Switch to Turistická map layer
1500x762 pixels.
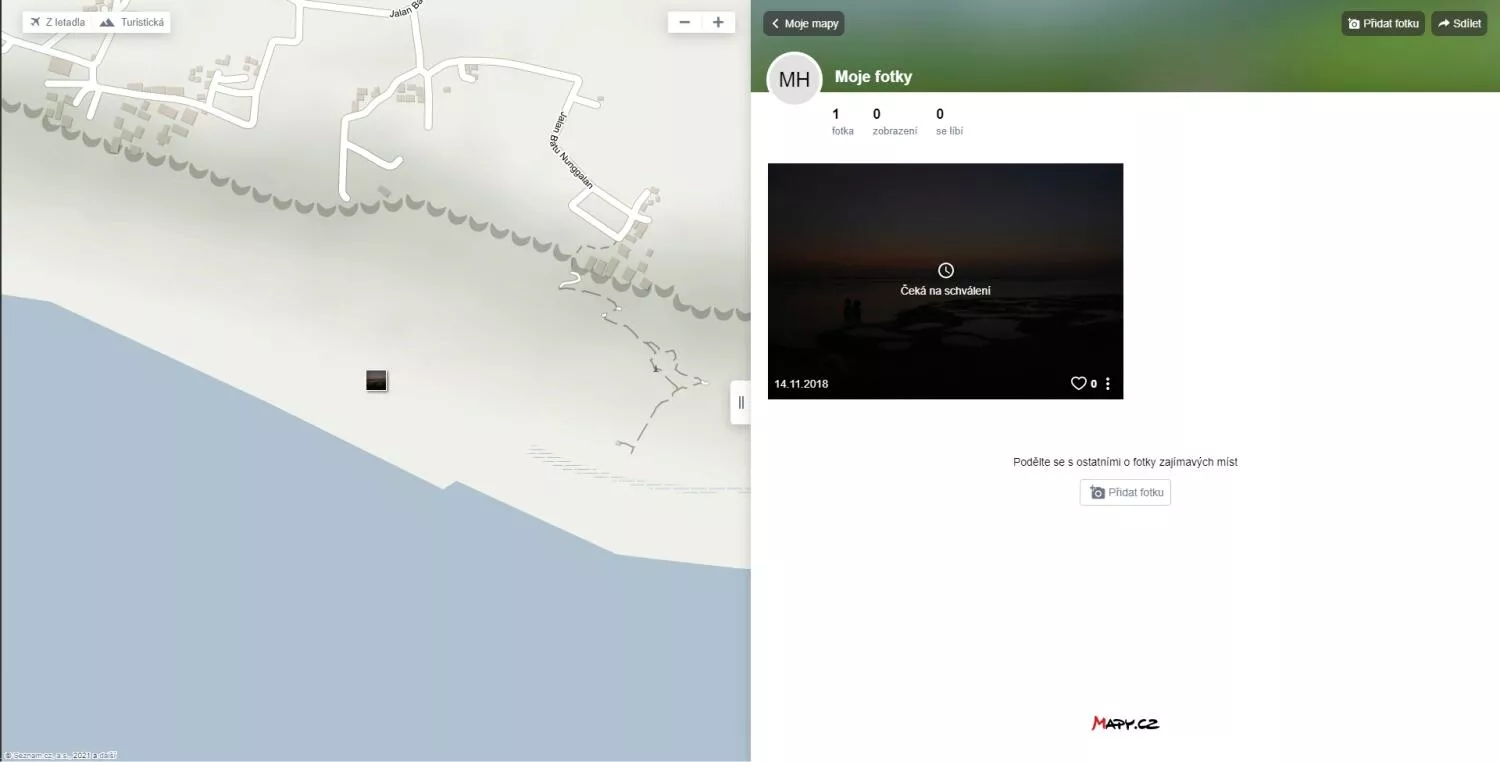click(132, 22)
